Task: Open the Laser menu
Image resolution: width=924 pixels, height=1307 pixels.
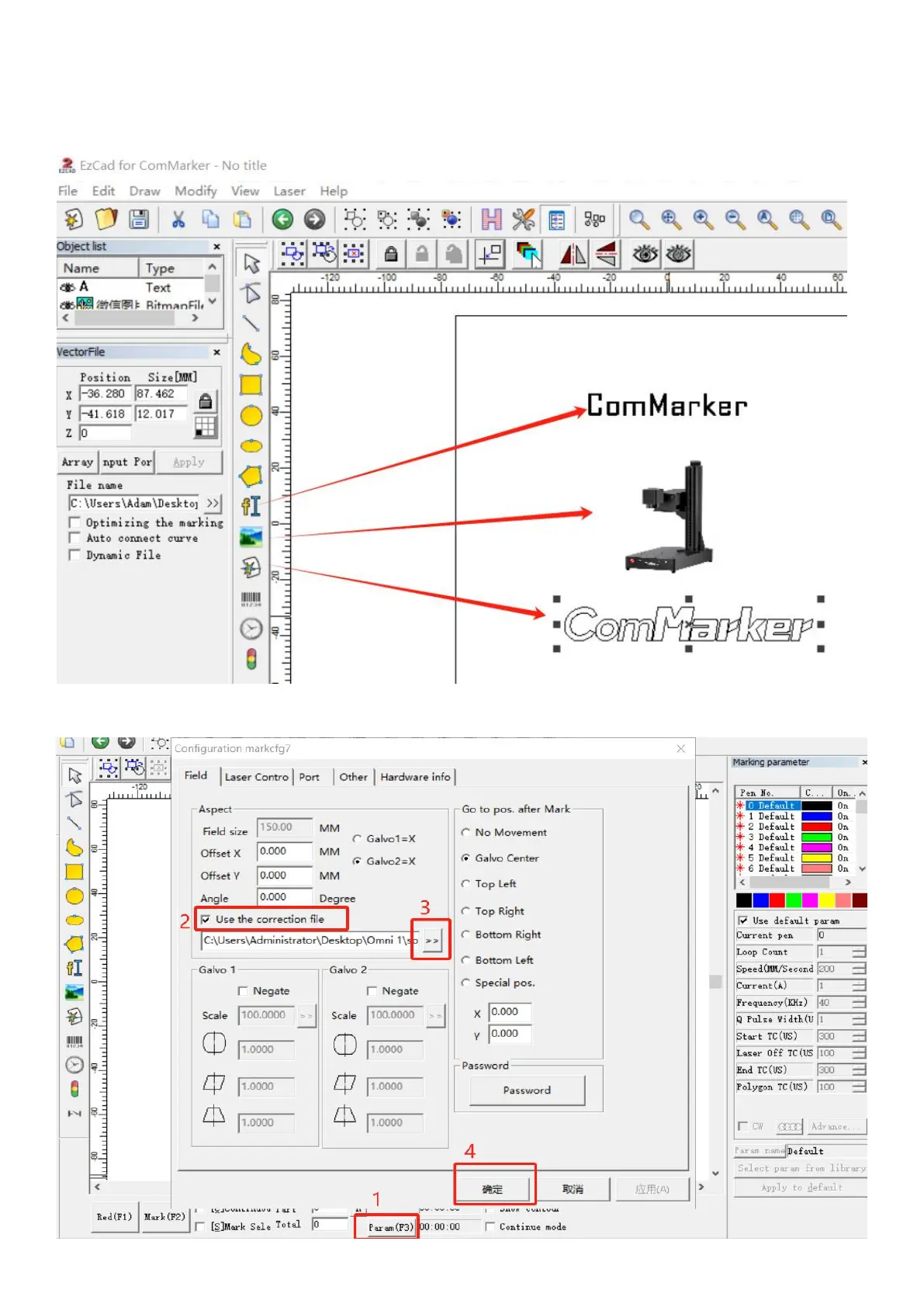Action: 289,191
